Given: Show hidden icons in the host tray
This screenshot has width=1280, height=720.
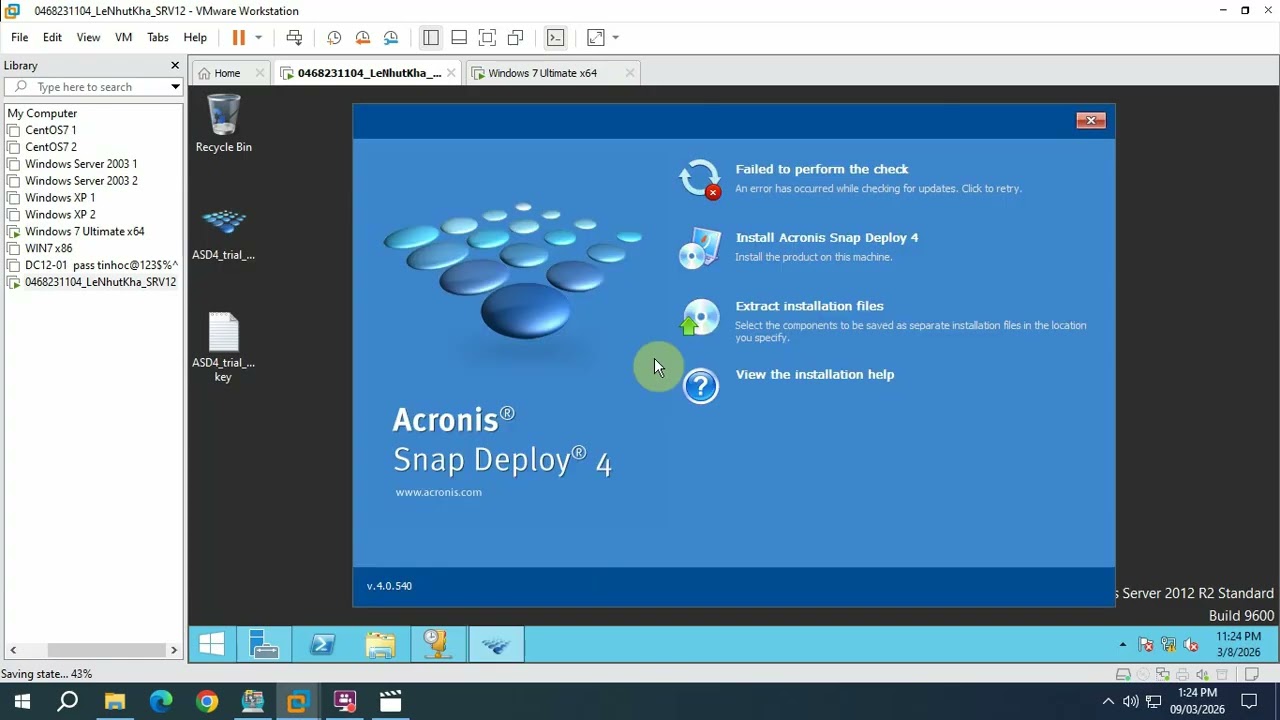Looking at the screenshot, I should point(1108,702).
